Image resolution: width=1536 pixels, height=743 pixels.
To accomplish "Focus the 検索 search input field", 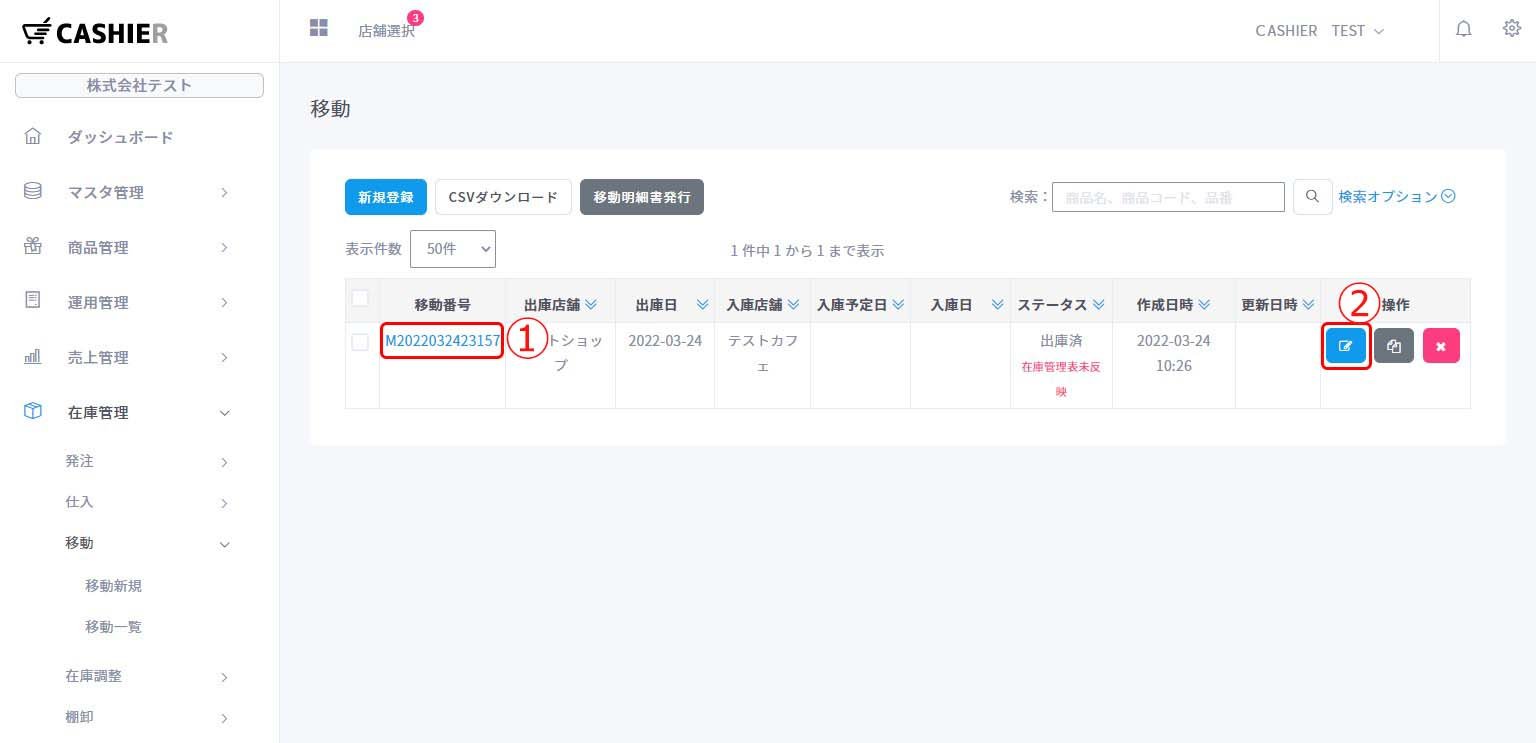I will click(x=1168, y=197).
